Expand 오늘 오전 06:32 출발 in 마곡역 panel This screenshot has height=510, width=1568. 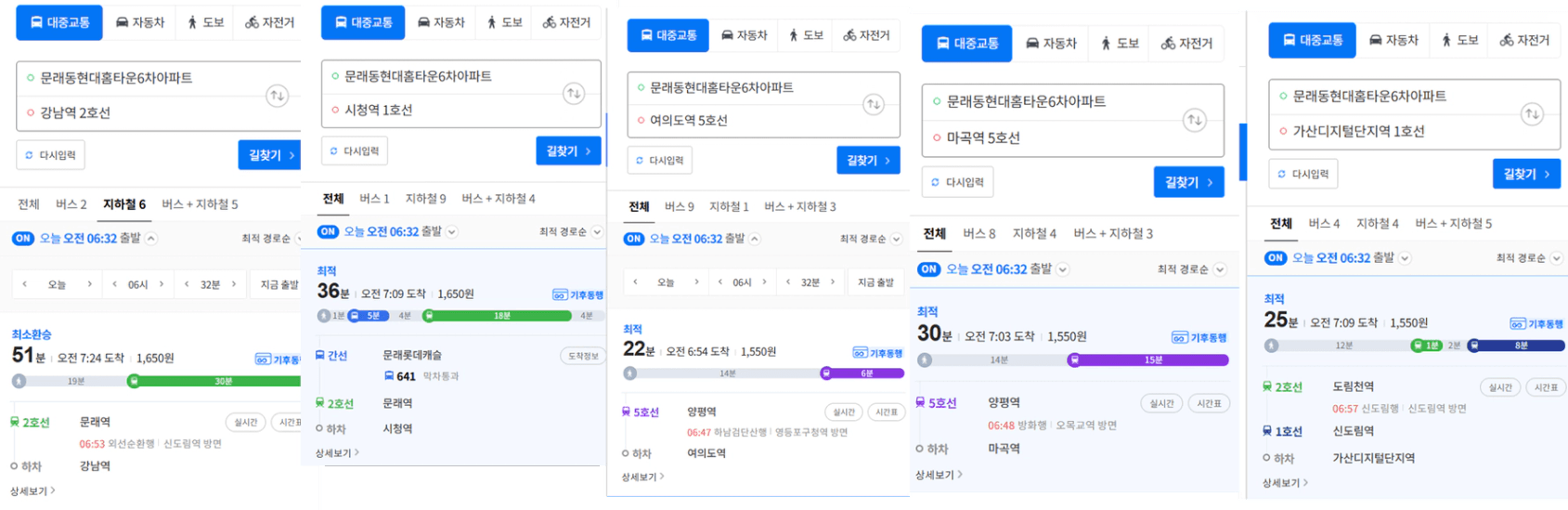tap(1063, 269)
